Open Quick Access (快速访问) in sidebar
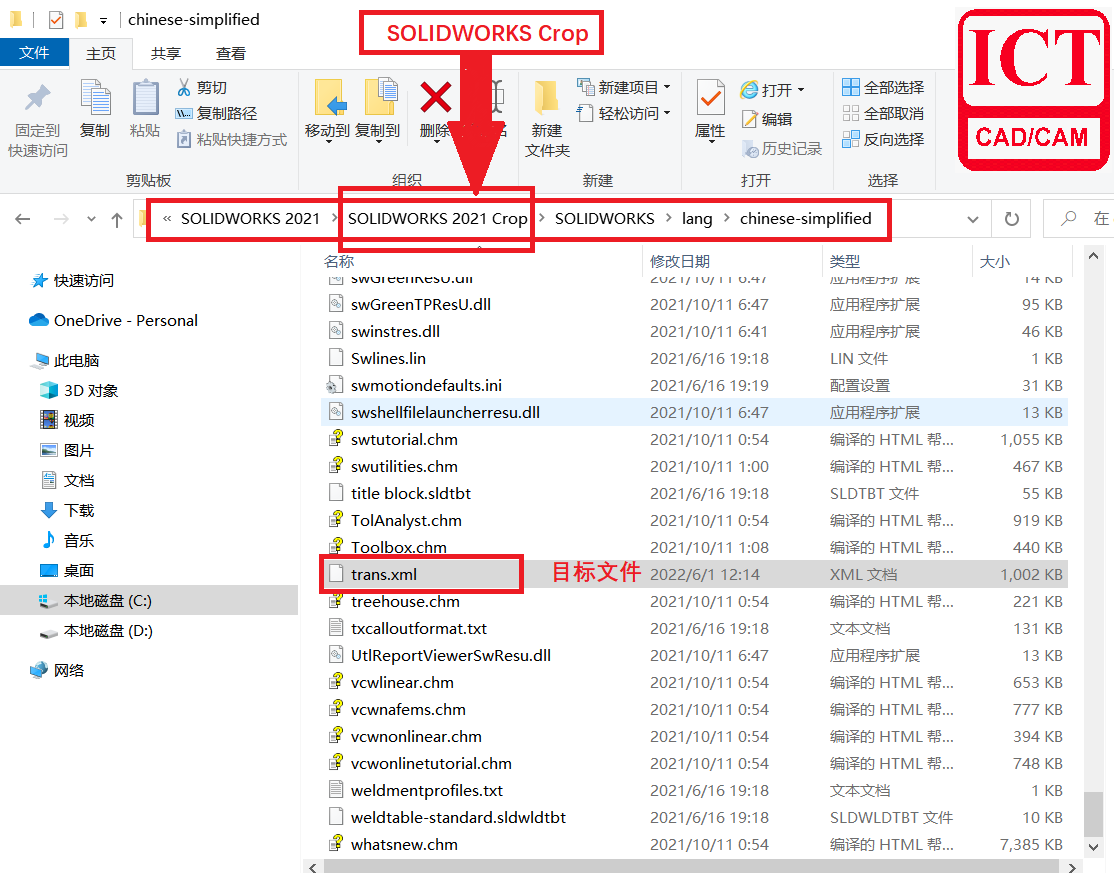The image size is (1114, 873). click(x=73, y=281)
